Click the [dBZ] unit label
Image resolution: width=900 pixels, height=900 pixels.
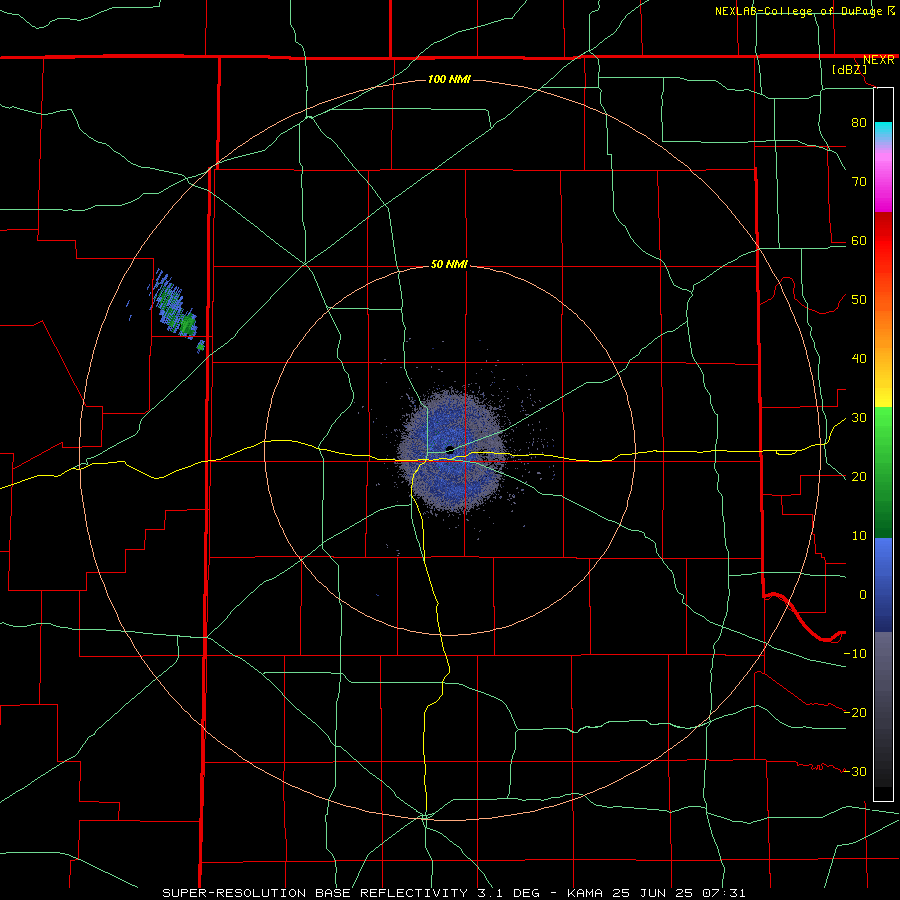tap(849, 70)
